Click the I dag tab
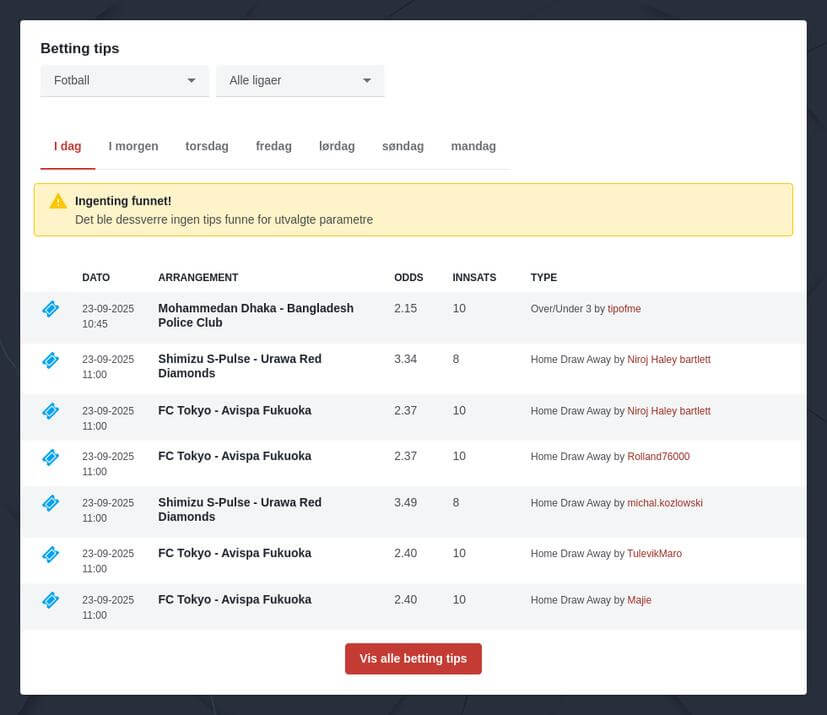This screenshot has height=715, width=827. pos(68,146)
